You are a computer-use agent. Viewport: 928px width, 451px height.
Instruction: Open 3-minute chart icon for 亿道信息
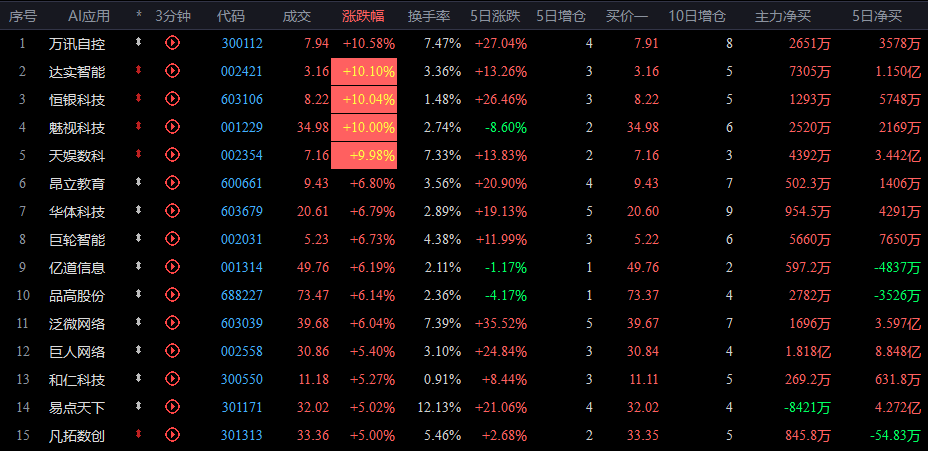point(172,266)
